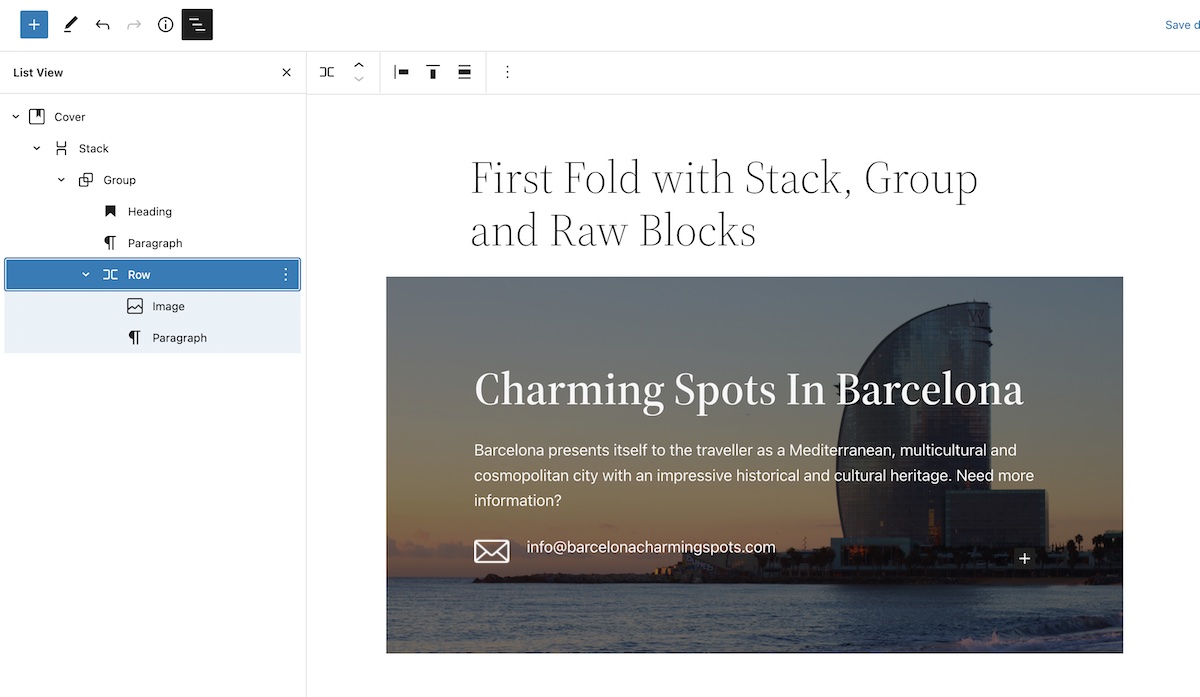
Task: Select the Tools pencil icon
Action: pos(70,25)
